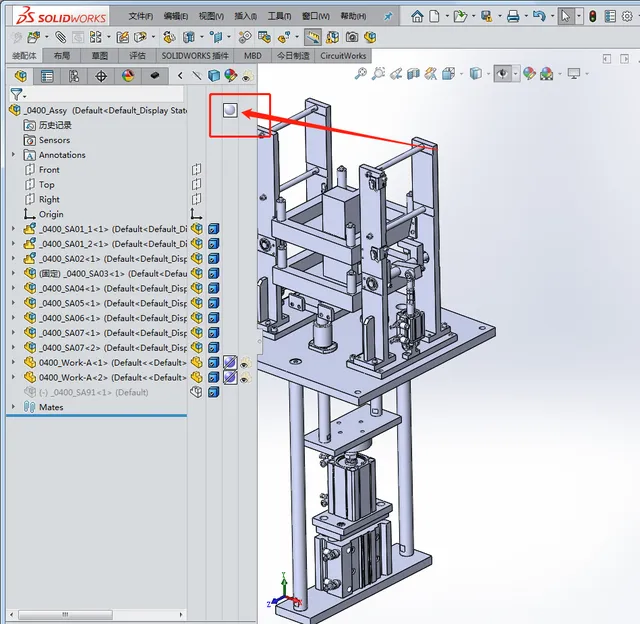Undo last action with Undo icon
640x624 pixels.
pyautogui.click(x=539, y=16)
